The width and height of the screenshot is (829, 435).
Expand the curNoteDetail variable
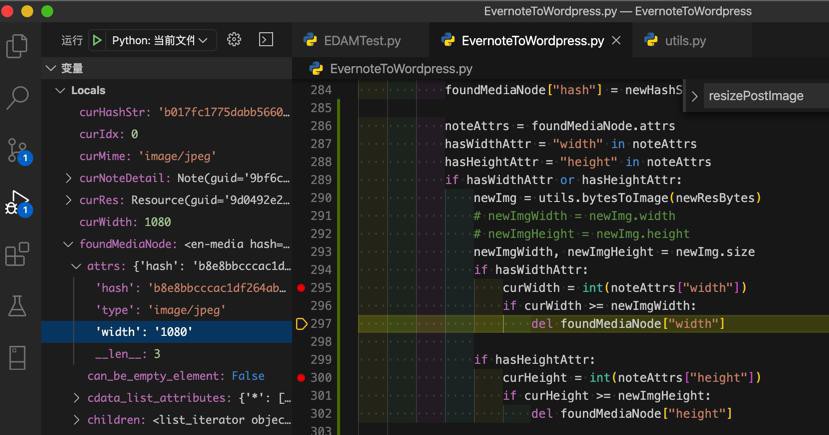(68, 178)
